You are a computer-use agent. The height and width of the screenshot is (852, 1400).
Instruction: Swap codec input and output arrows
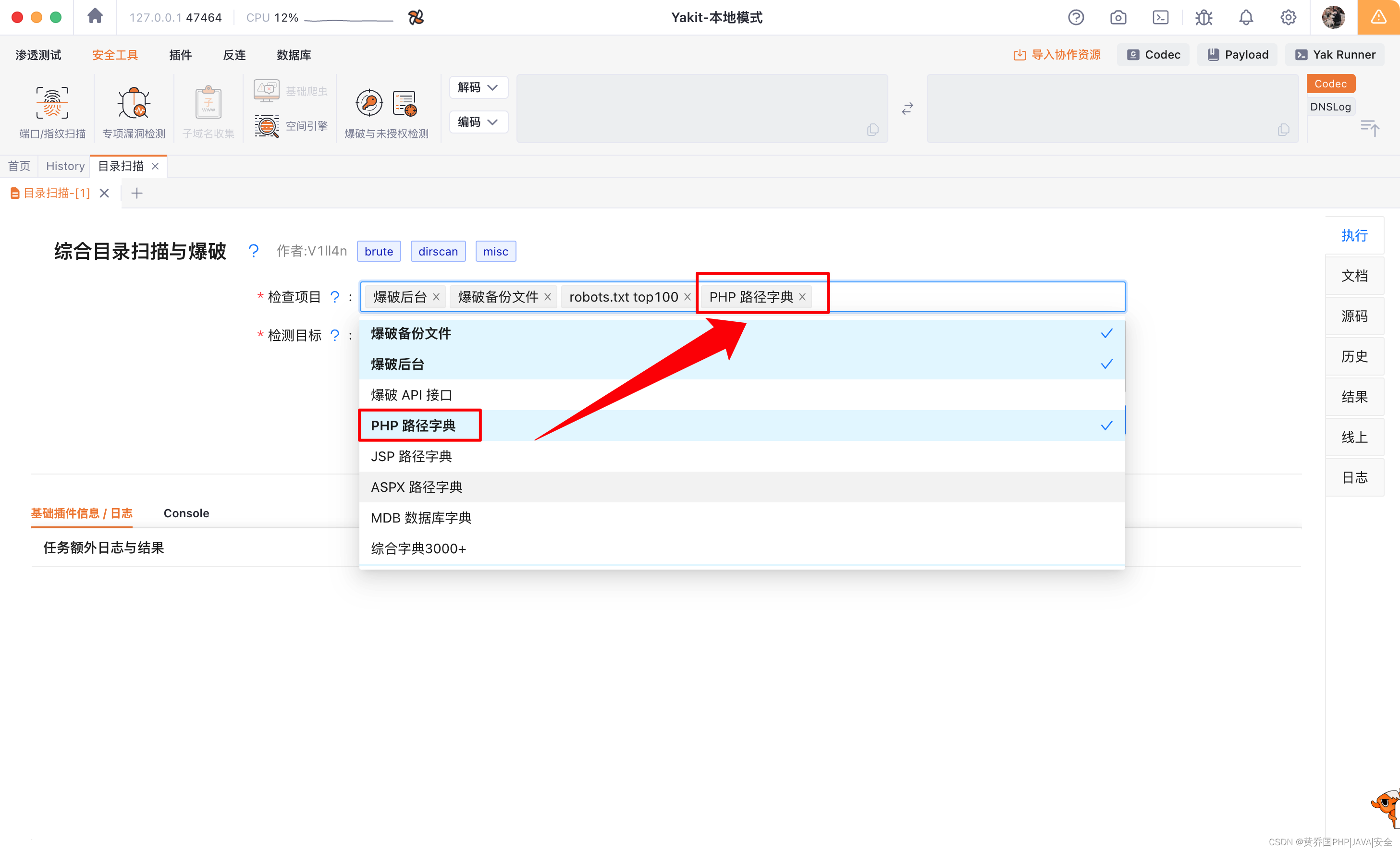(x=908, y=109)
